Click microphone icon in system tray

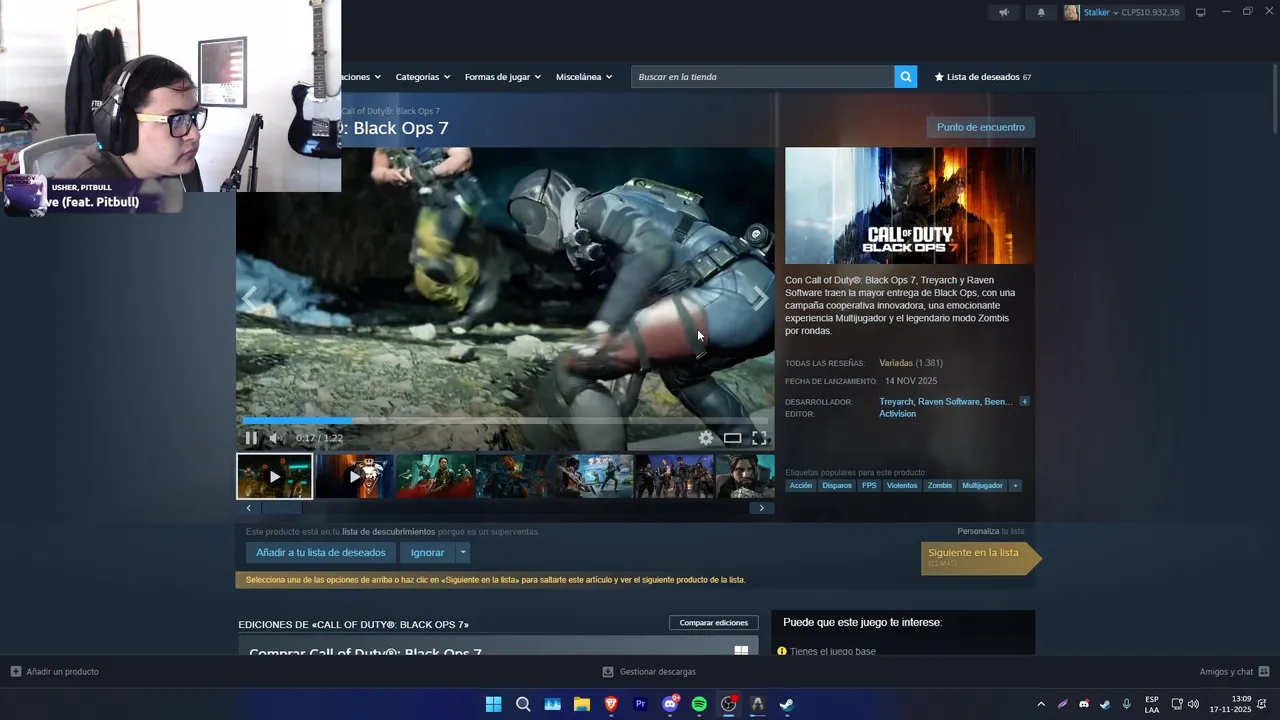tap(1127, 704)
